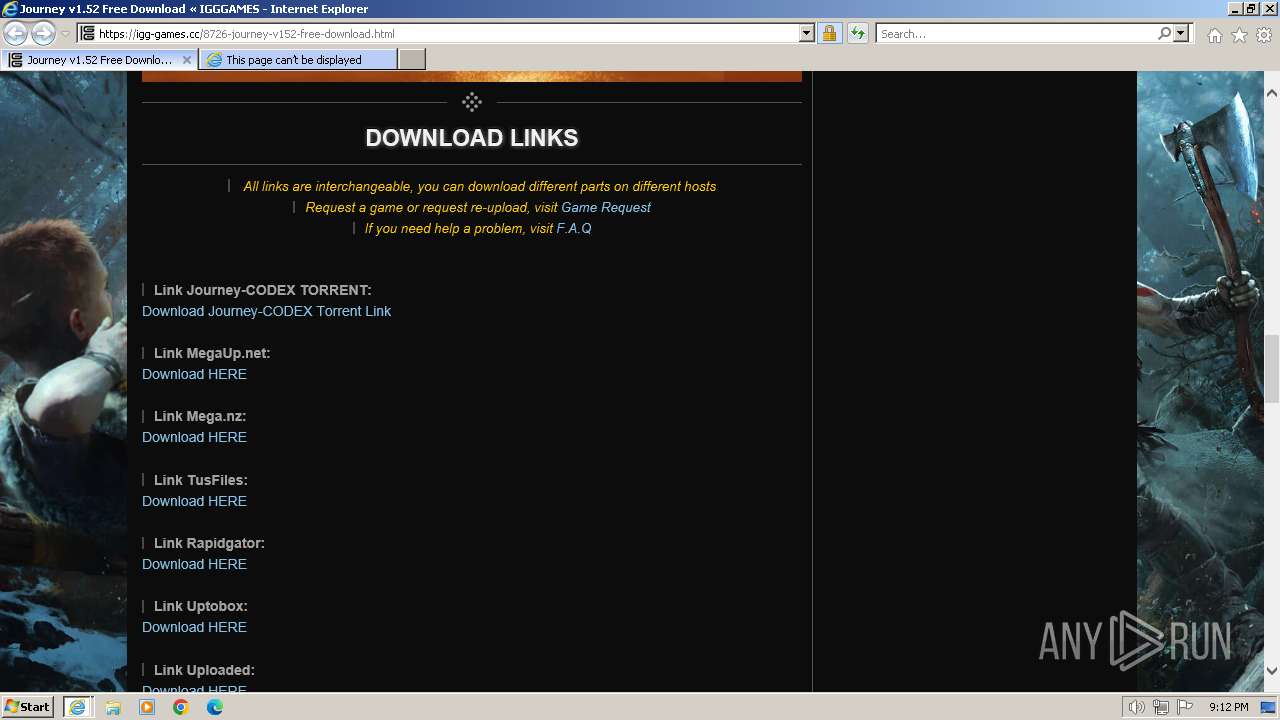Open the Action Center flag icon
The width and height of the screenshot is (1280, 720).
(x=1185, y=707)
